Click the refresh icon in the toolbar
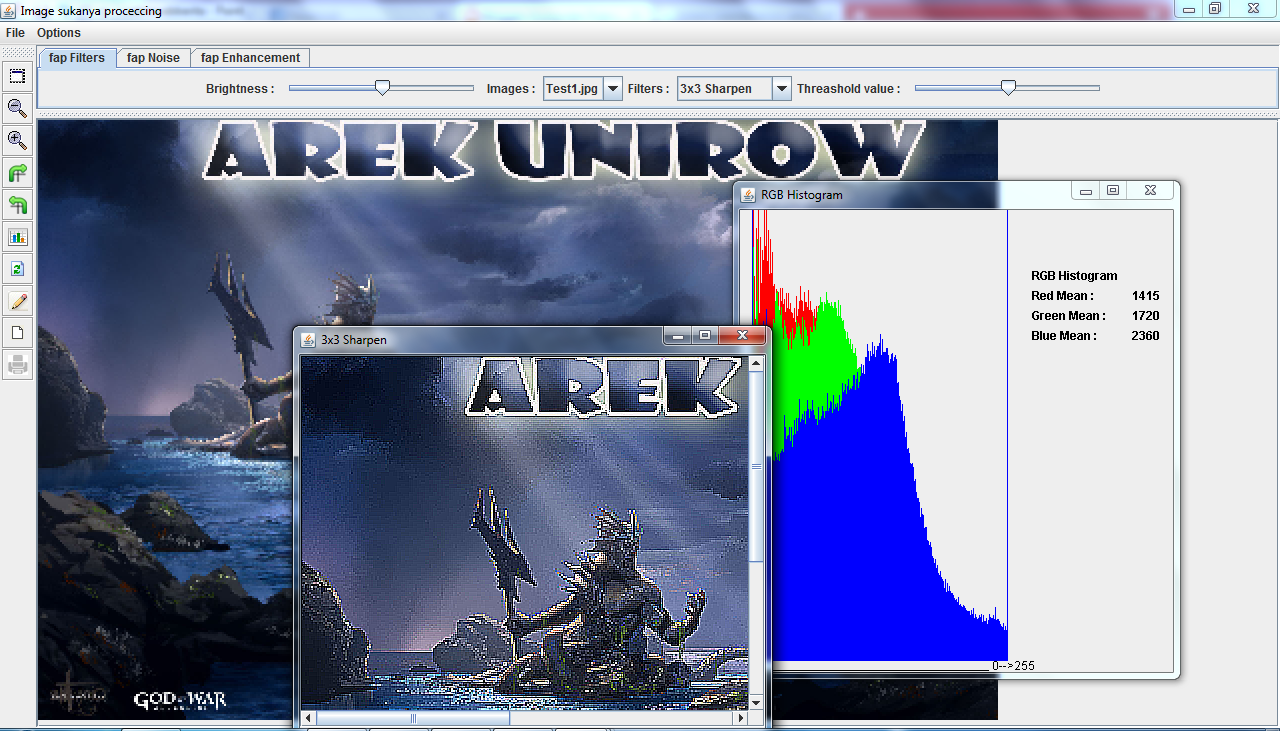This screenshot has width=1280, height=731. pyautogui.click(x=16, y=268)
